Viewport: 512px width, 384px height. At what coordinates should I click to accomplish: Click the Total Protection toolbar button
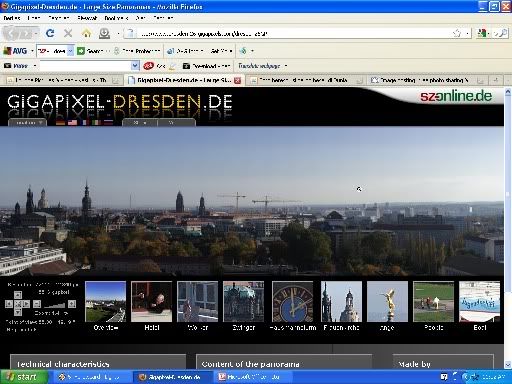(x=137, y=51)
